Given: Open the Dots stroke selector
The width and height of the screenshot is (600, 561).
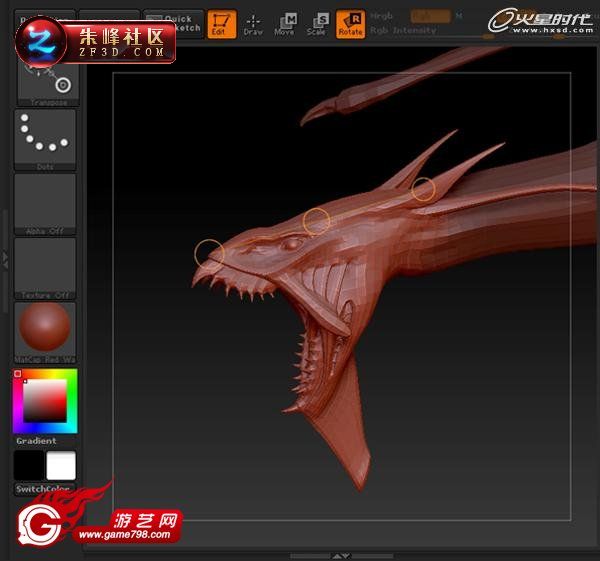Looking at the screenshot, I should 45,140.
